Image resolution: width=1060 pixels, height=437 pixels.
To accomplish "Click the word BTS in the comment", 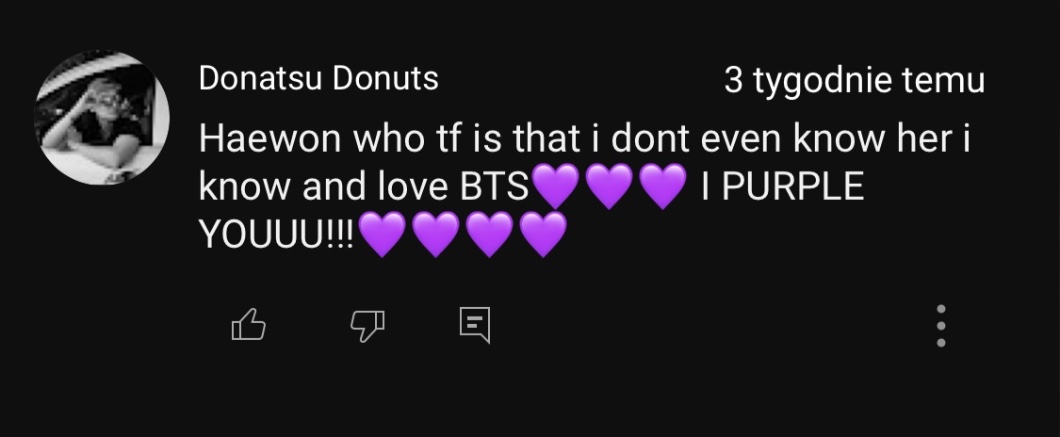I will point(493,187).
